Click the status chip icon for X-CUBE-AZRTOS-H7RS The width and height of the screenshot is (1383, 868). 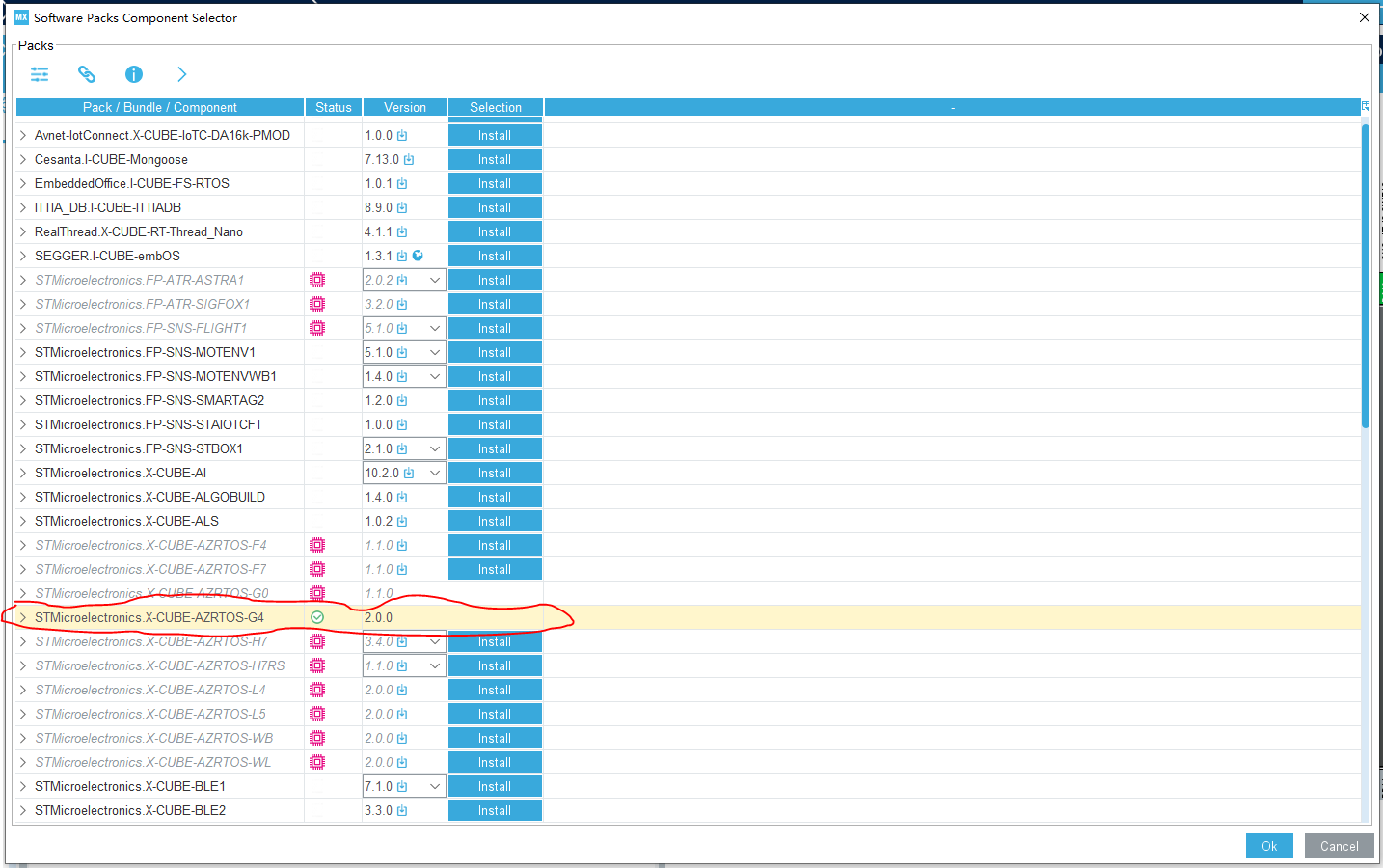(x=317, y=665)
